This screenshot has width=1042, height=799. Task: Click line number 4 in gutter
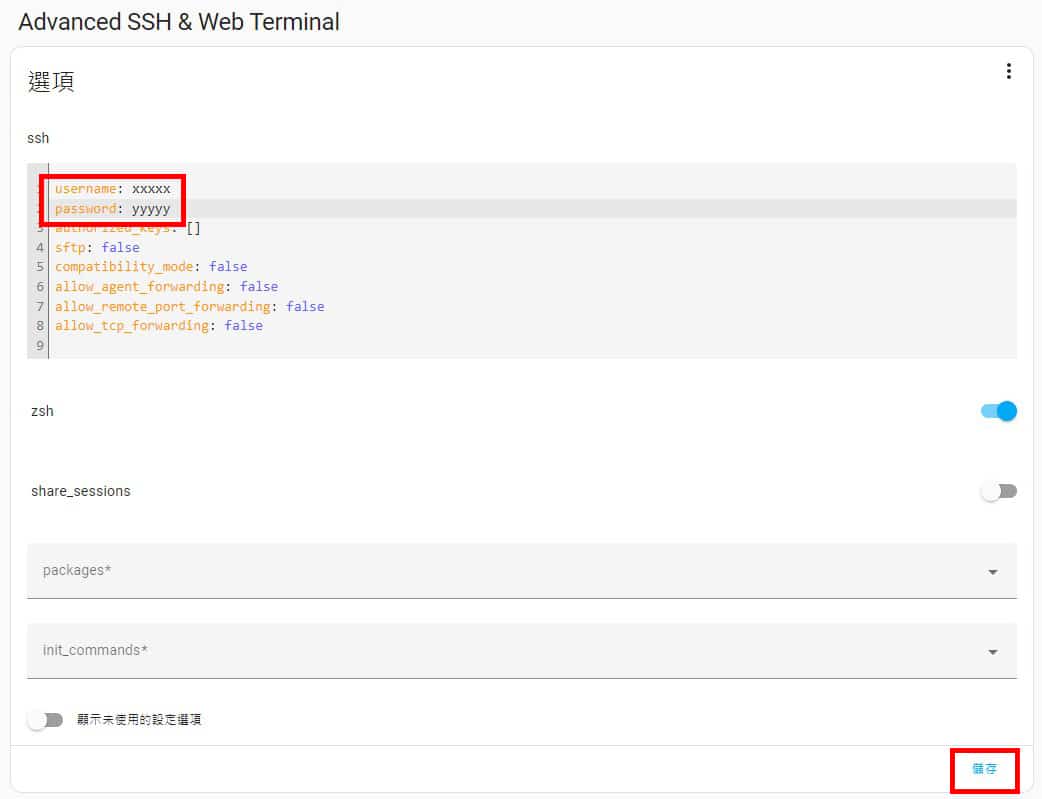39,247
